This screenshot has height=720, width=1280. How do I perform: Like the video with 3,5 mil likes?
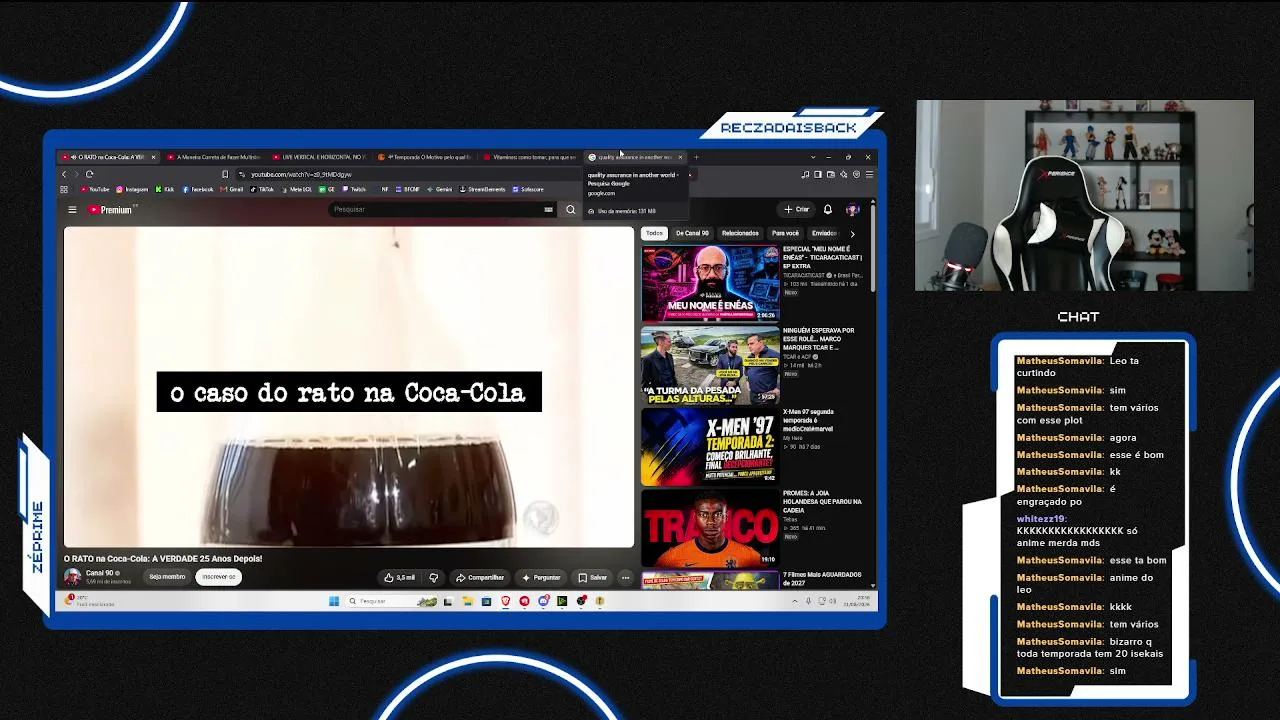pos(400,577)
